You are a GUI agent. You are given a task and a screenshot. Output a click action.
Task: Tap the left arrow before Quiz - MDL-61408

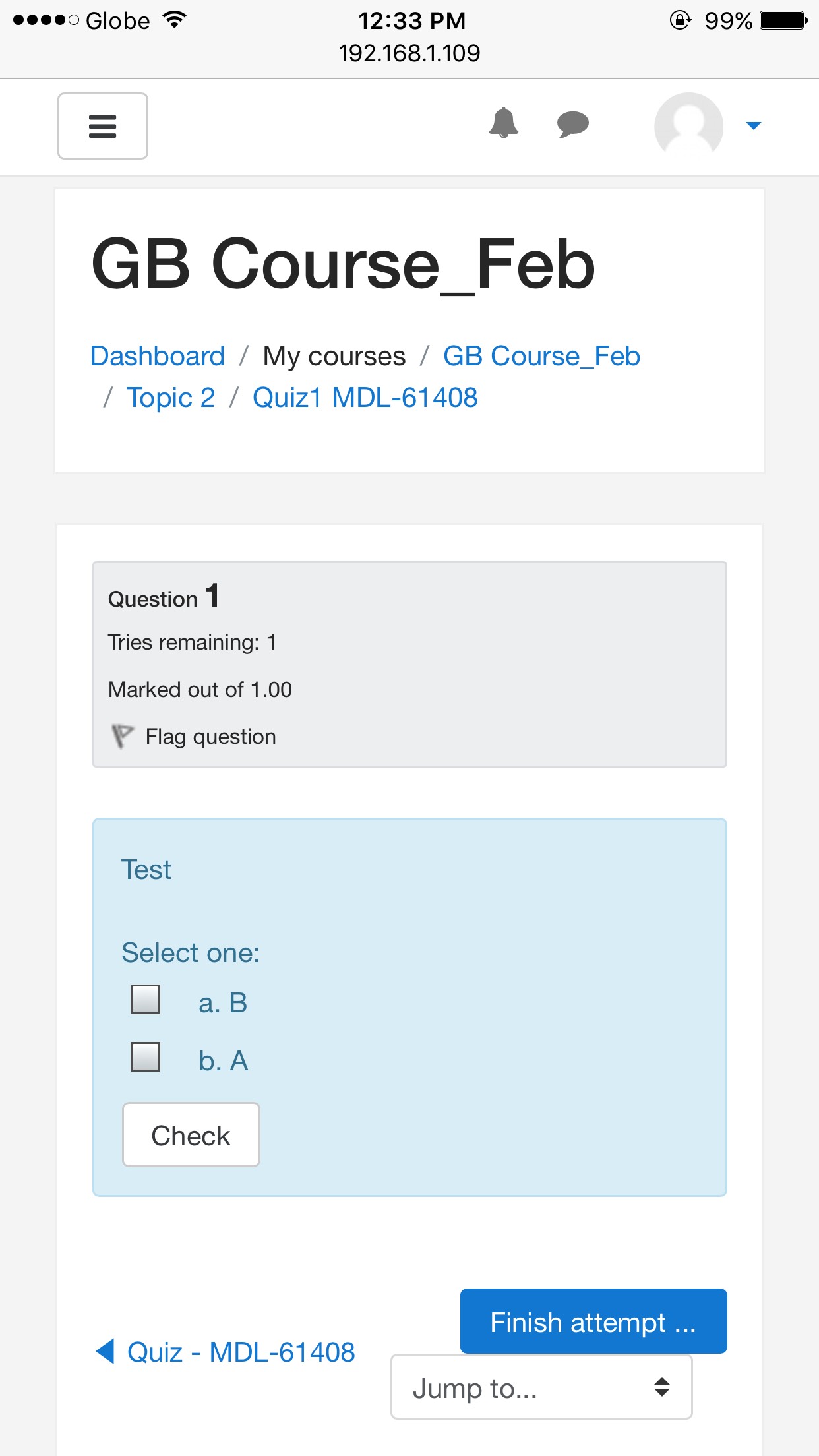pos(105,1351)
